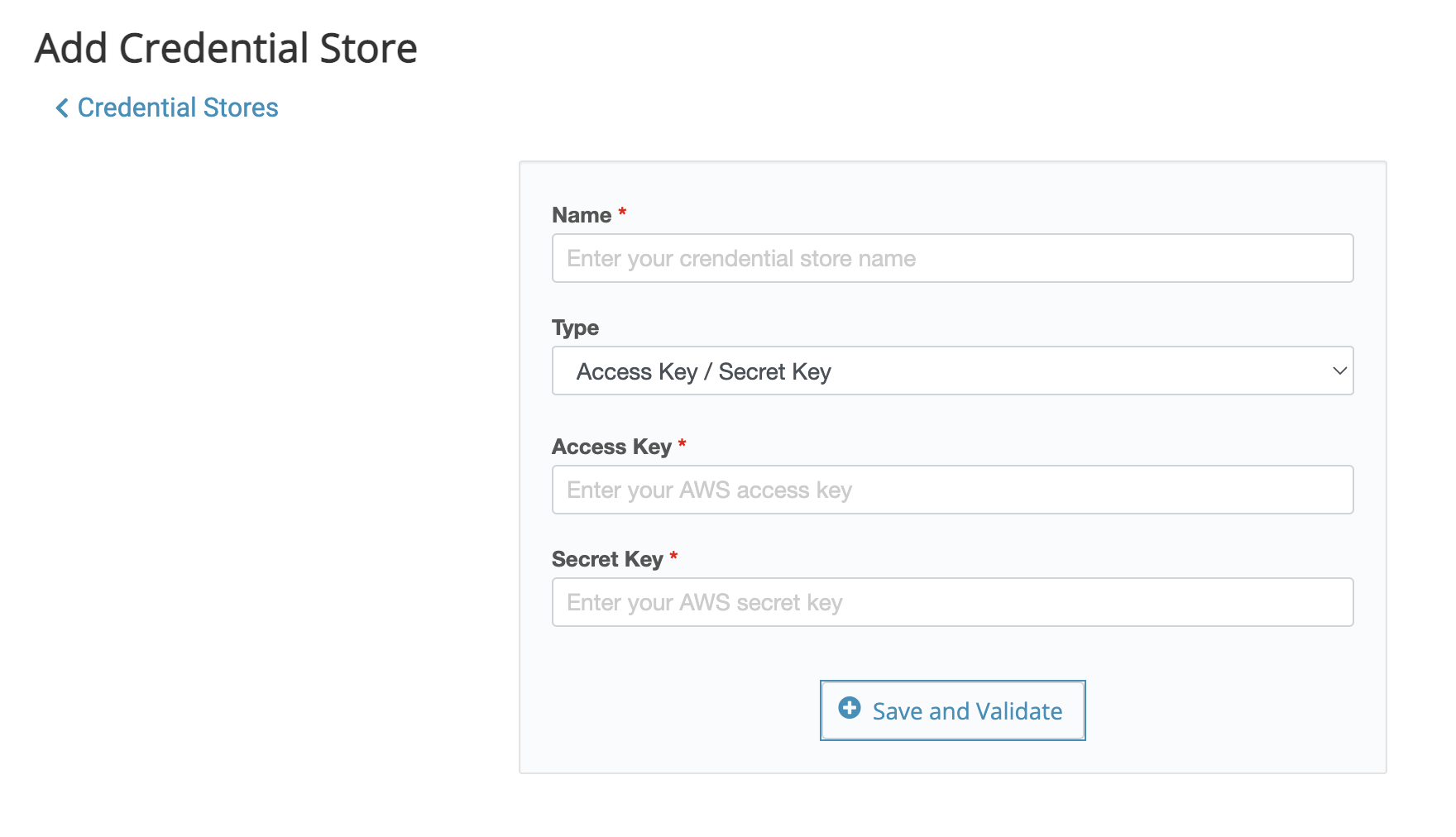Viewport: 1456px width, 837px height.
Task: Click the Secret Key field label
Action: click(607, 560)
